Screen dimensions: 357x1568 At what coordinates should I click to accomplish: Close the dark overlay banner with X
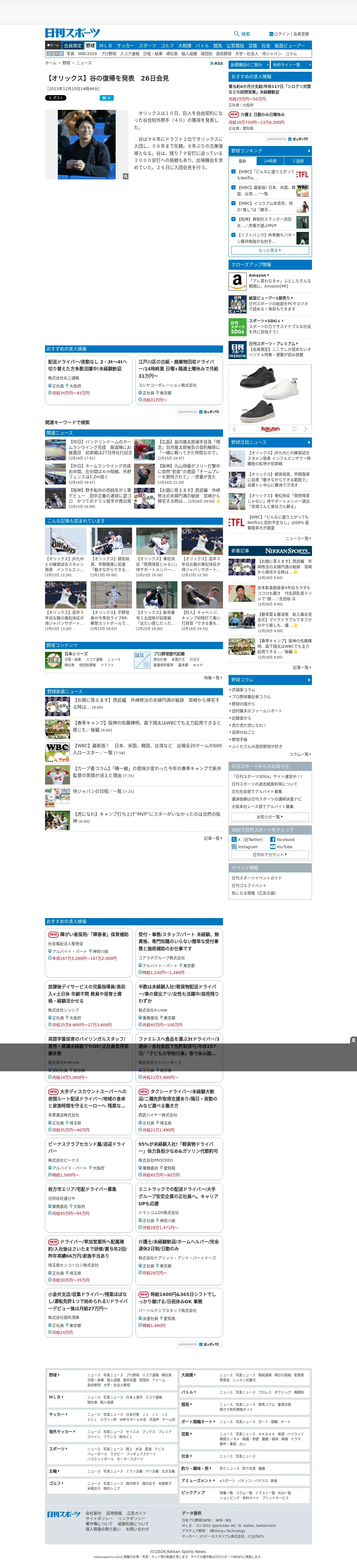coord(353,1040)
